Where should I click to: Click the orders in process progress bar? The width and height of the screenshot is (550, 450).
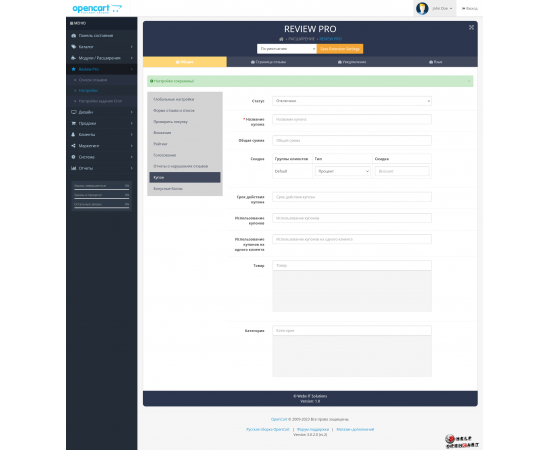coord(102,198)
